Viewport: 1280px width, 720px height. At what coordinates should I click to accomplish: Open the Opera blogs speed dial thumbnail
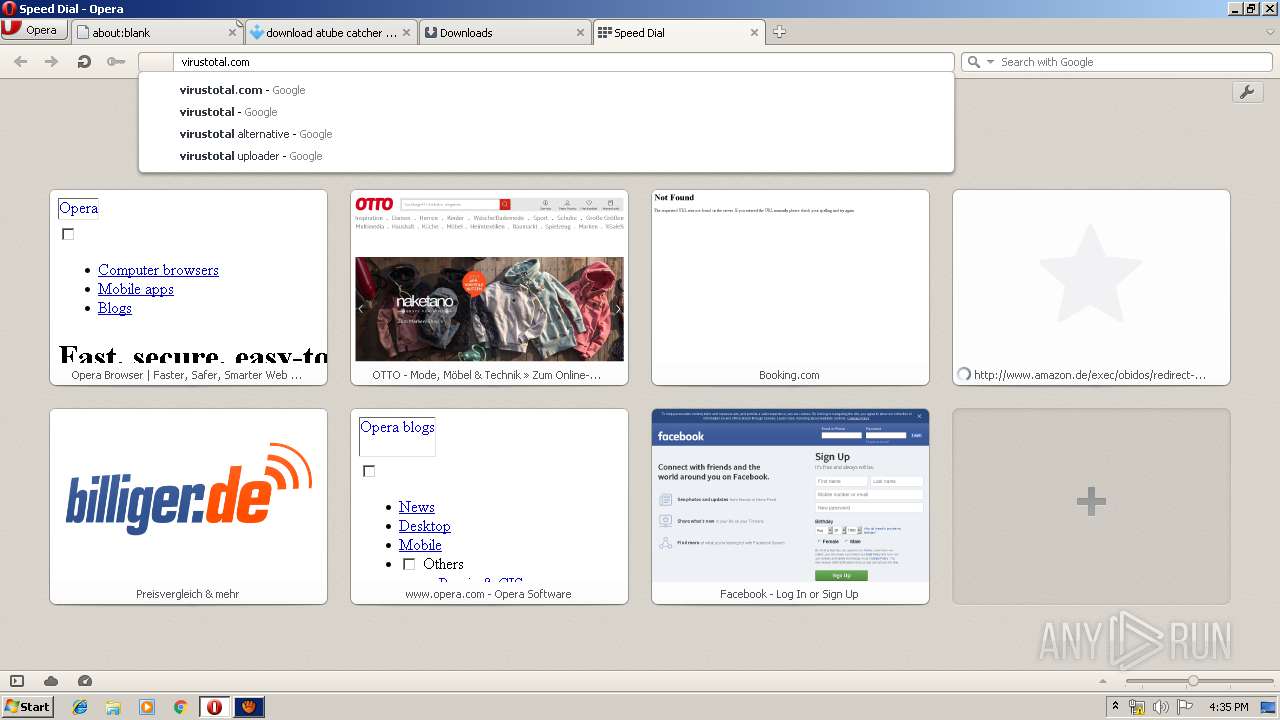(x=489, y=506)
